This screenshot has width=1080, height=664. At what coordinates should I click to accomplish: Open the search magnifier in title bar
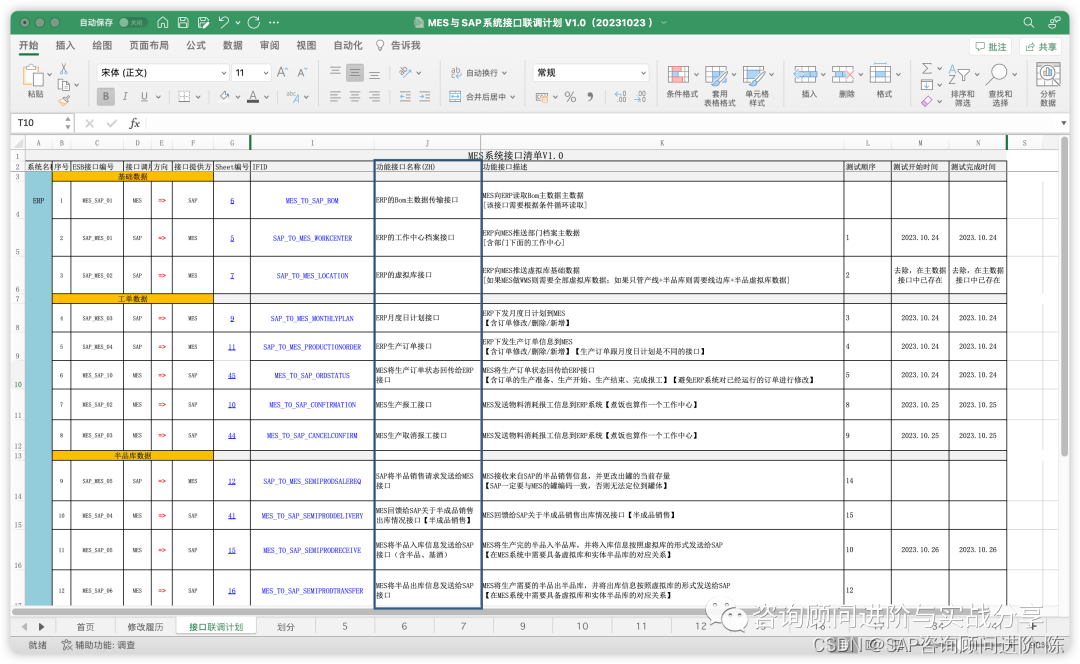1028,22
